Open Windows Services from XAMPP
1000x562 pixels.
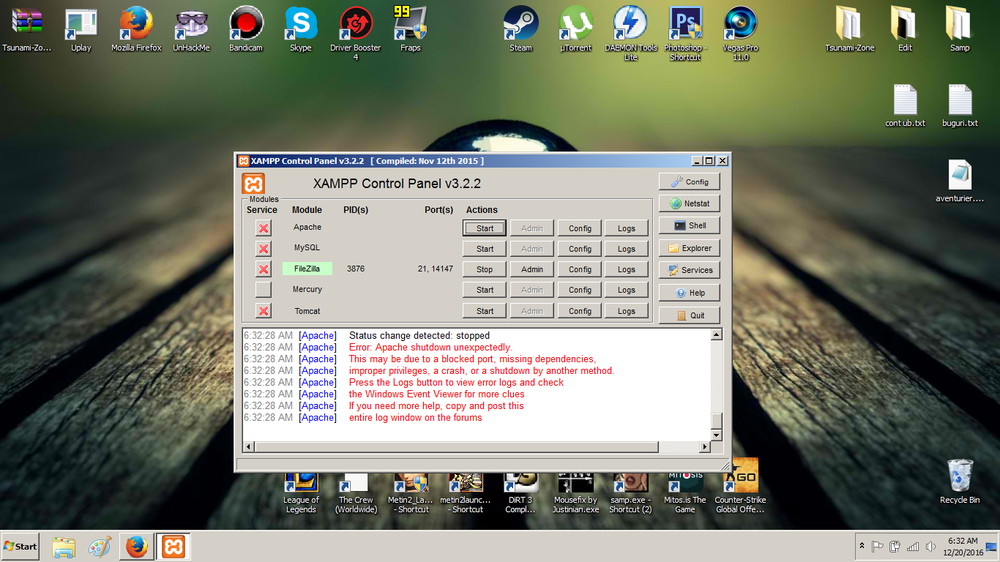coord(689,270)
